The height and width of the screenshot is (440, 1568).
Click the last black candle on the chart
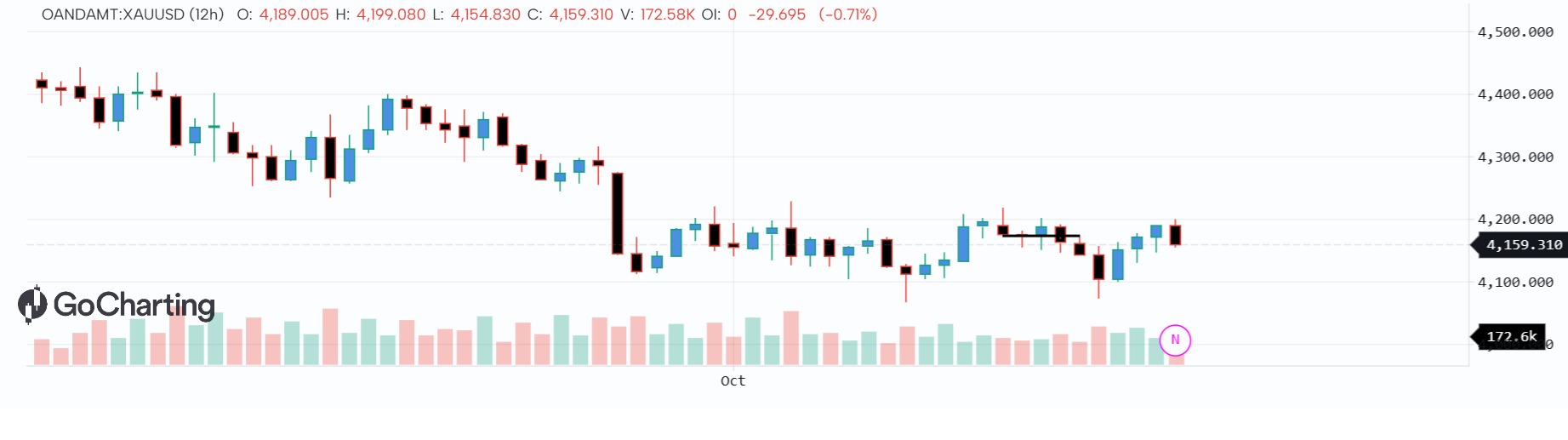point(1175,235)
